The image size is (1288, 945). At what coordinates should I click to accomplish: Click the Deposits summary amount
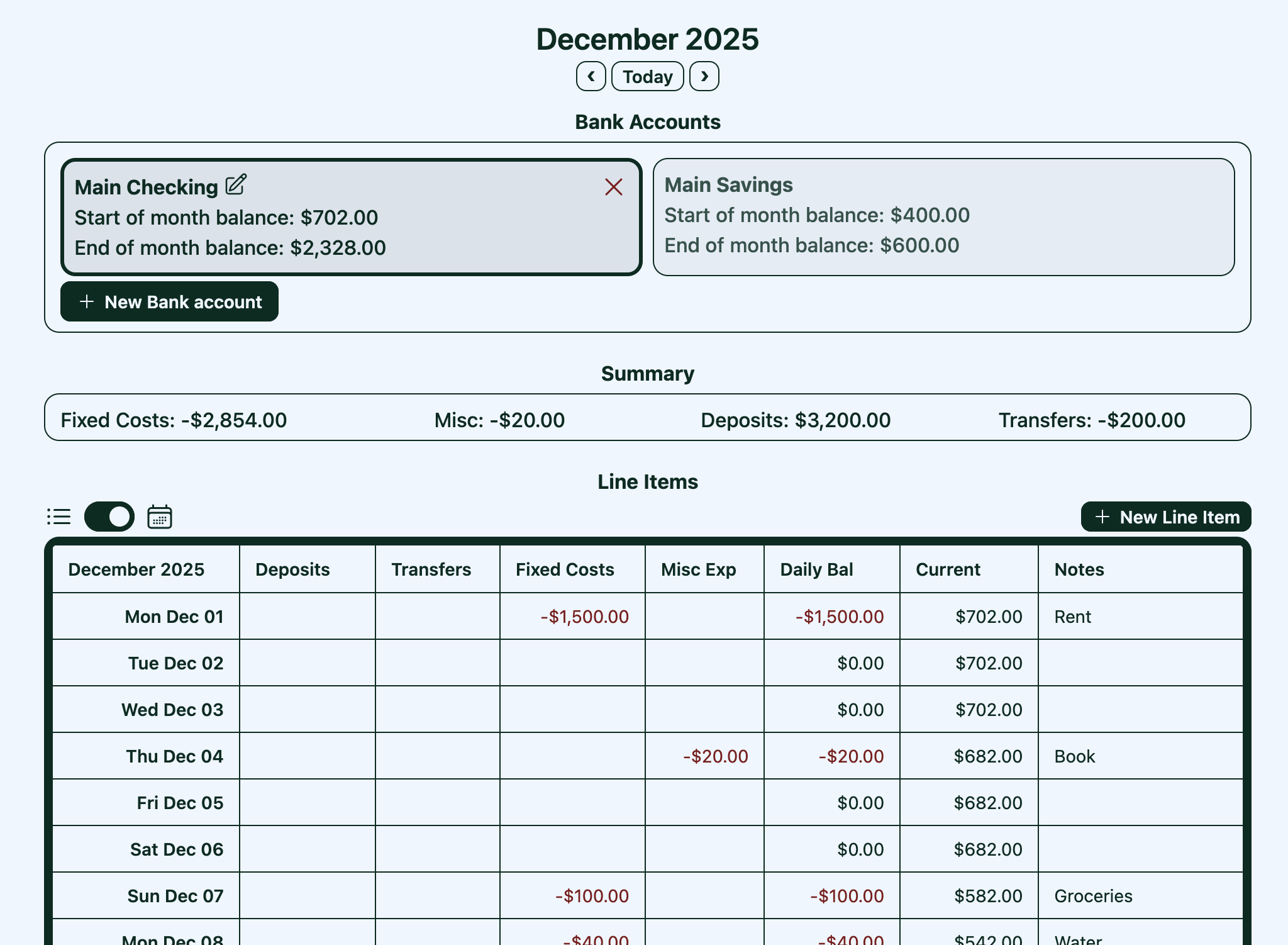[x=795, y=419]
